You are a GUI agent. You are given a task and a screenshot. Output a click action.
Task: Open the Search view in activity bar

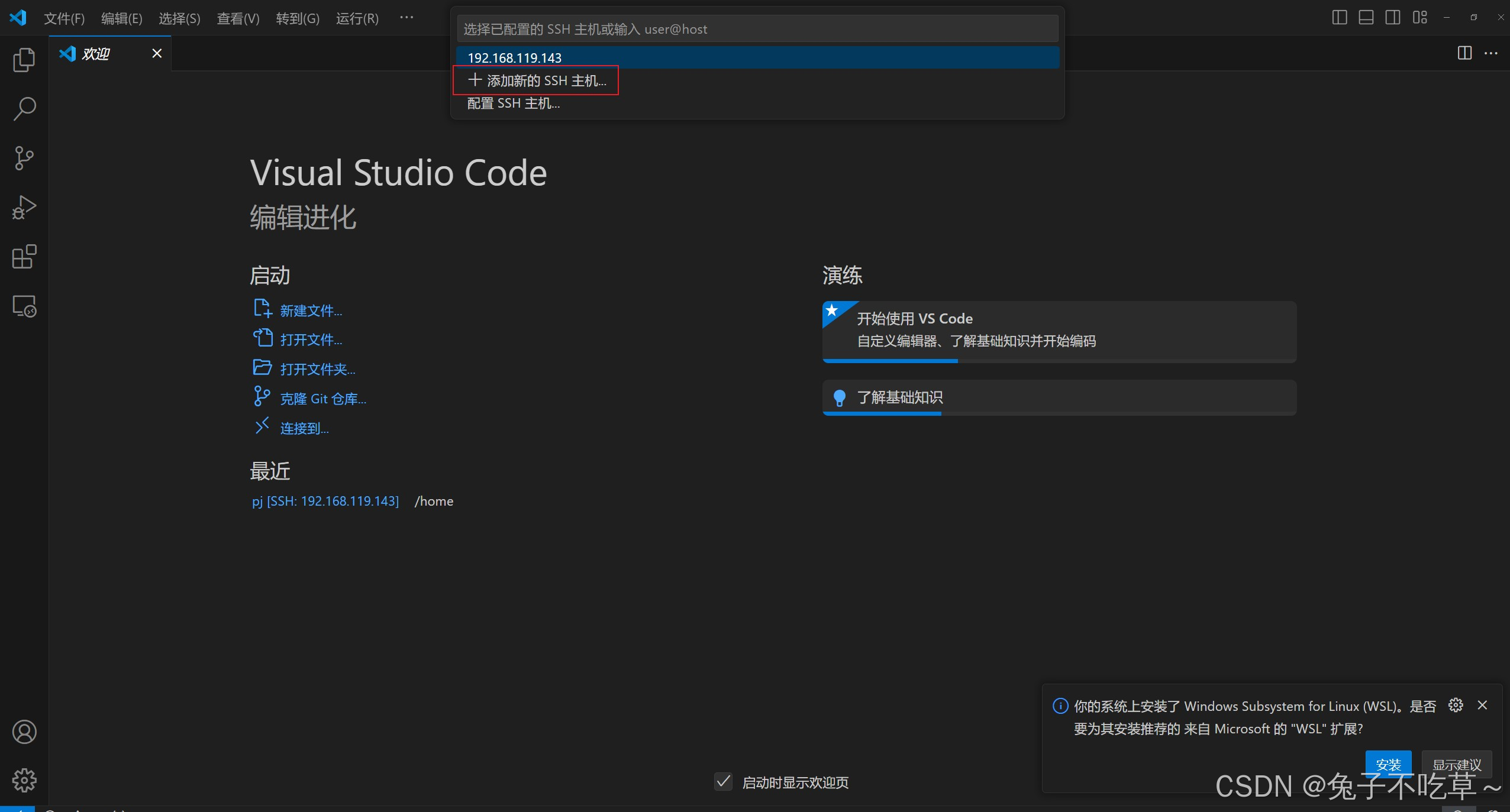[24, 109]
